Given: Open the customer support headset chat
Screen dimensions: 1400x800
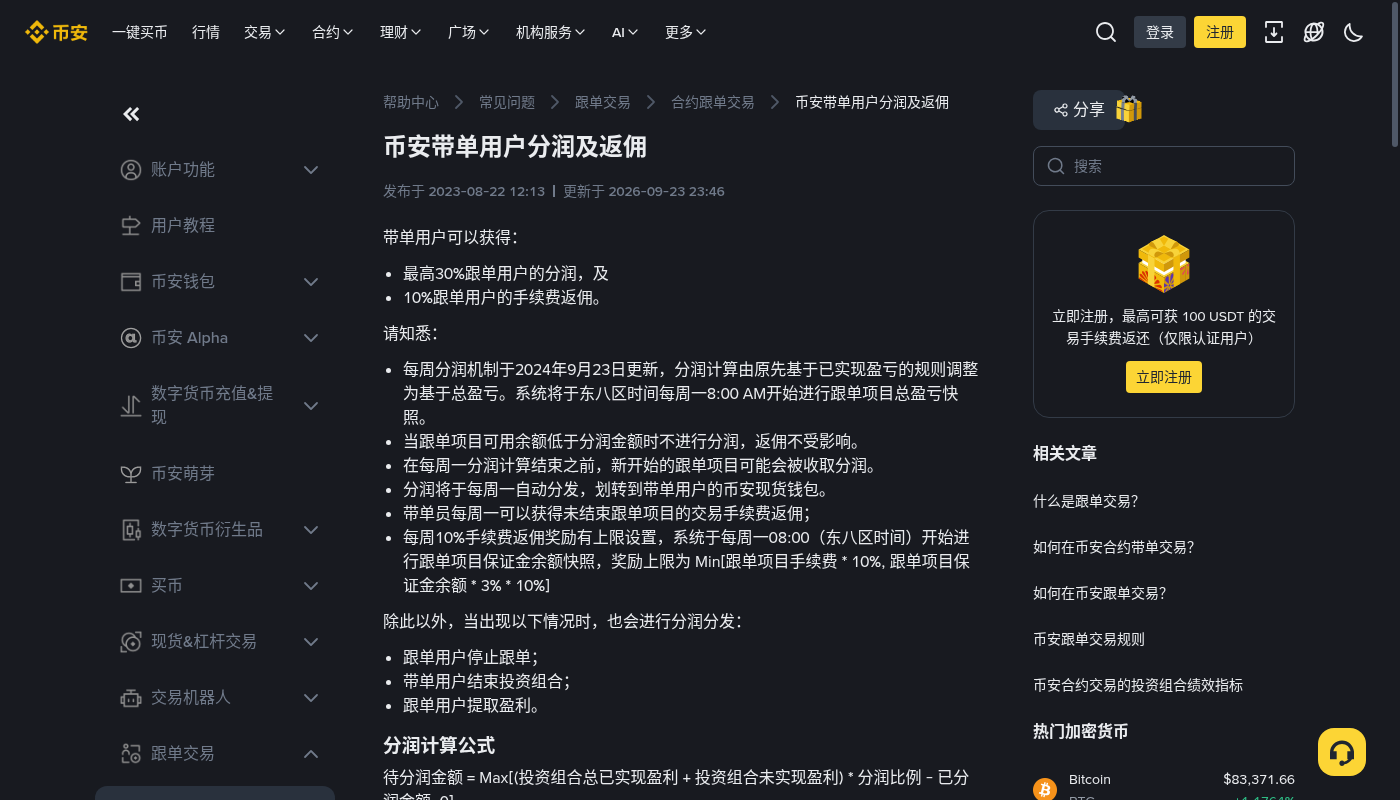Looking at the screenshot, I should 1342,752.
